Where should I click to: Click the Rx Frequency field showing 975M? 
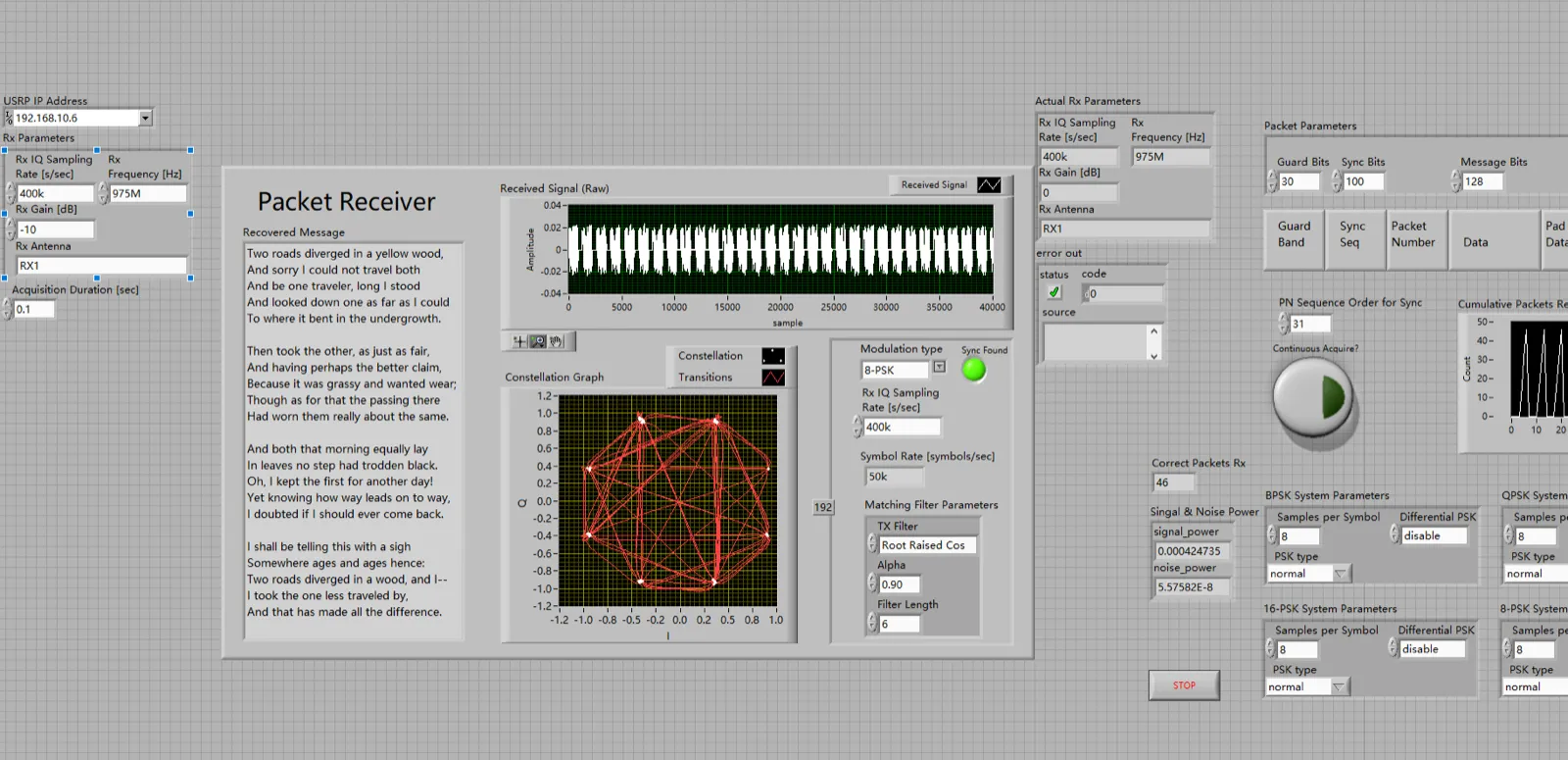pos(148,193)
